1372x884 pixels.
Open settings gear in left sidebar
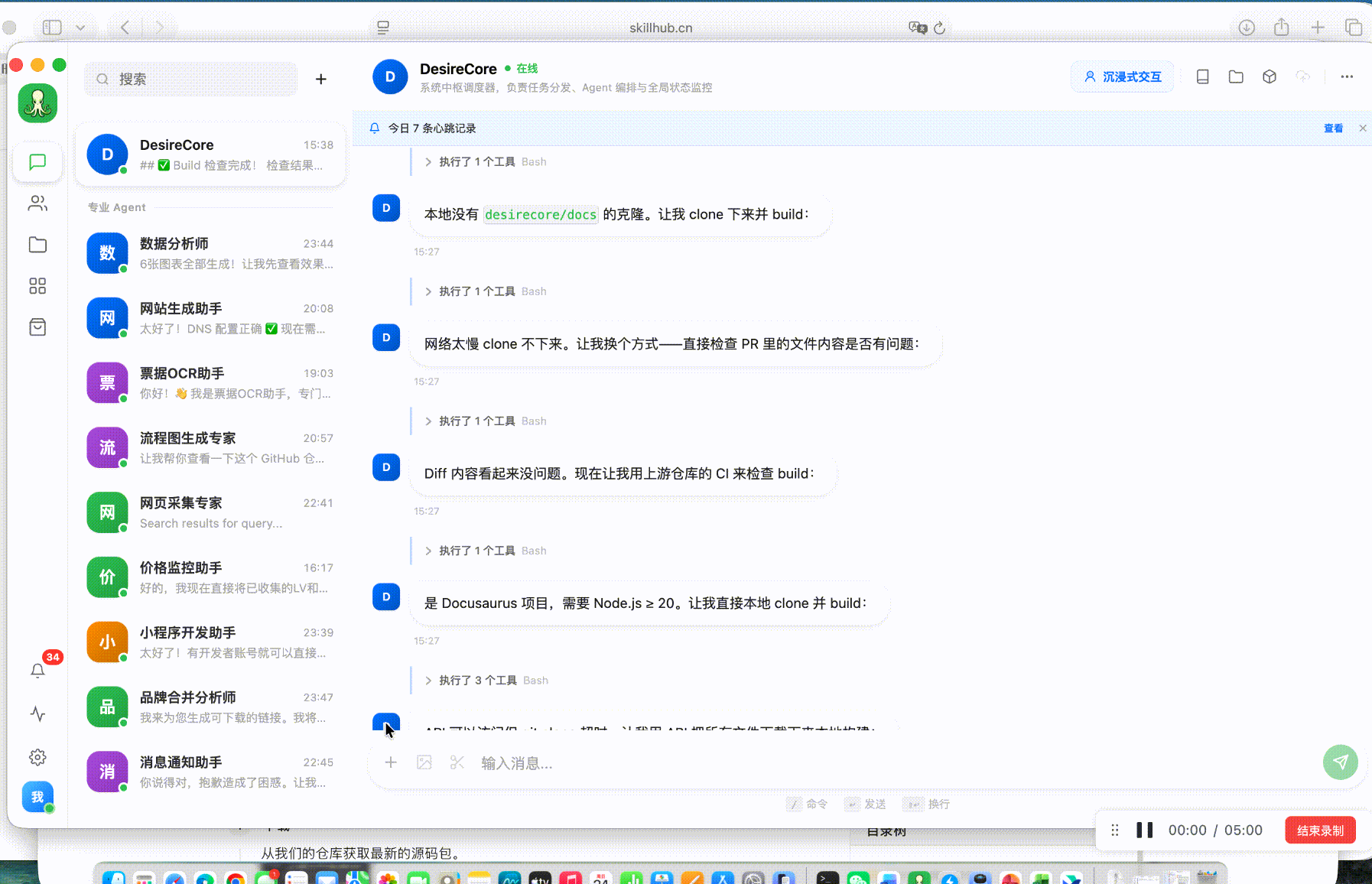coord(37,757)
